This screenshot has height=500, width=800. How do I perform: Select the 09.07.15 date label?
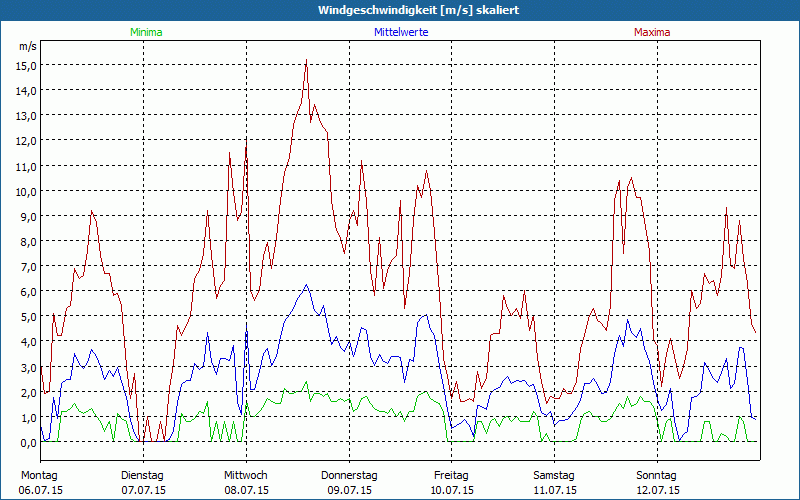349,490
